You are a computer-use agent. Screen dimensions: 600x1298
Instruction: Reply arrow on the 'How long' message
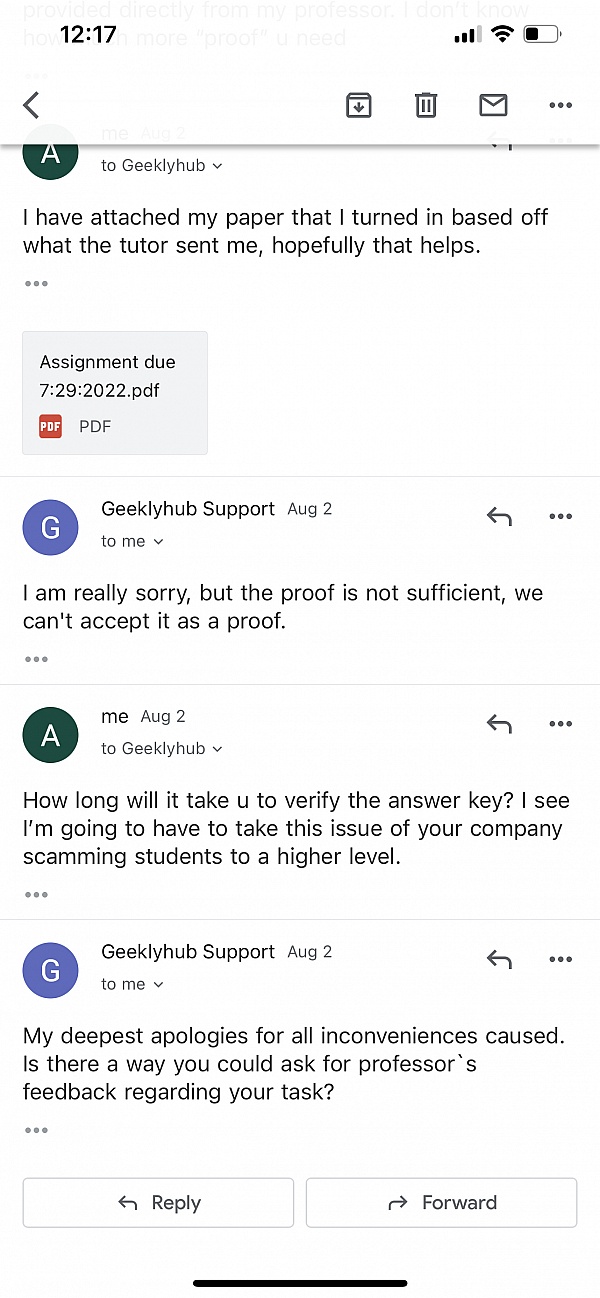click(x=499, y=724)
